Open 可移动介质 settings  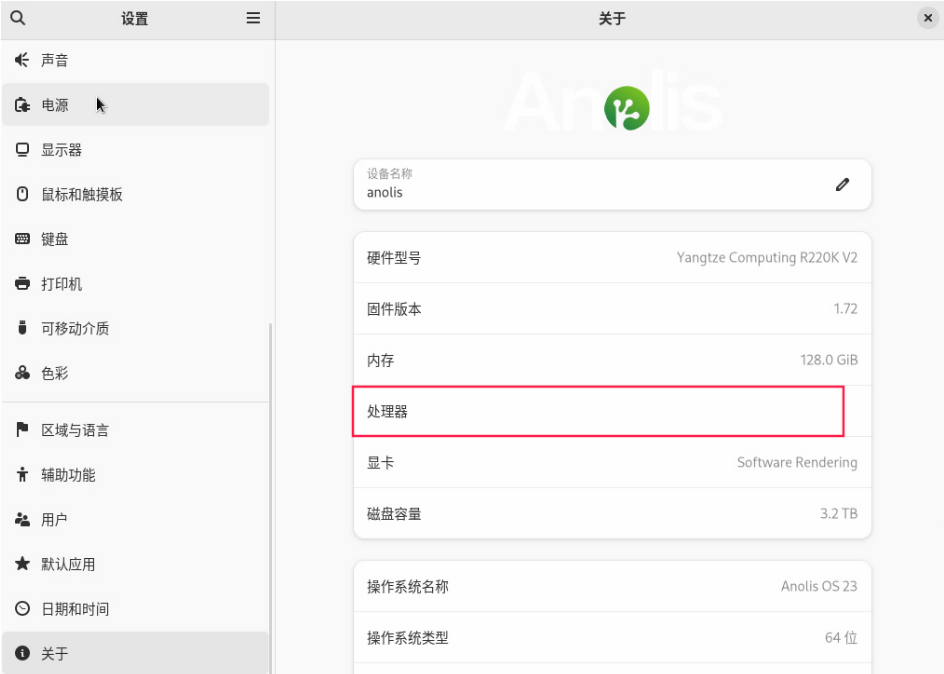click(74, 328)
